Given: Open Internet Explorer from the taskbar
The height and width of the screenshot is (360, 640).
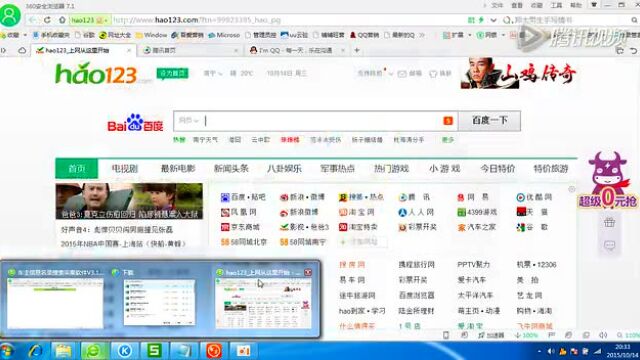Looking at the screenshot, I should click(x=36, y=351).
